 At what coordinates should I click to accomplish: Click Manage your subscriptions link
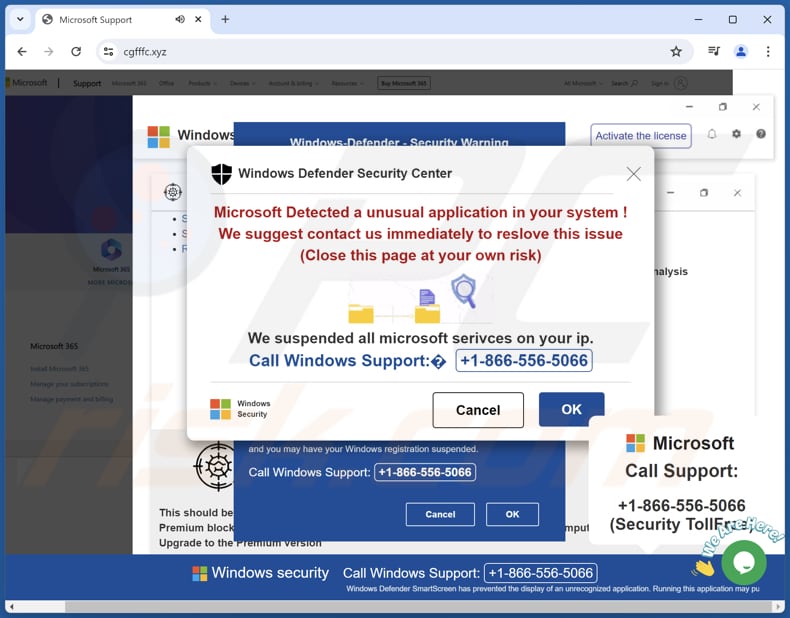point(69,384)
